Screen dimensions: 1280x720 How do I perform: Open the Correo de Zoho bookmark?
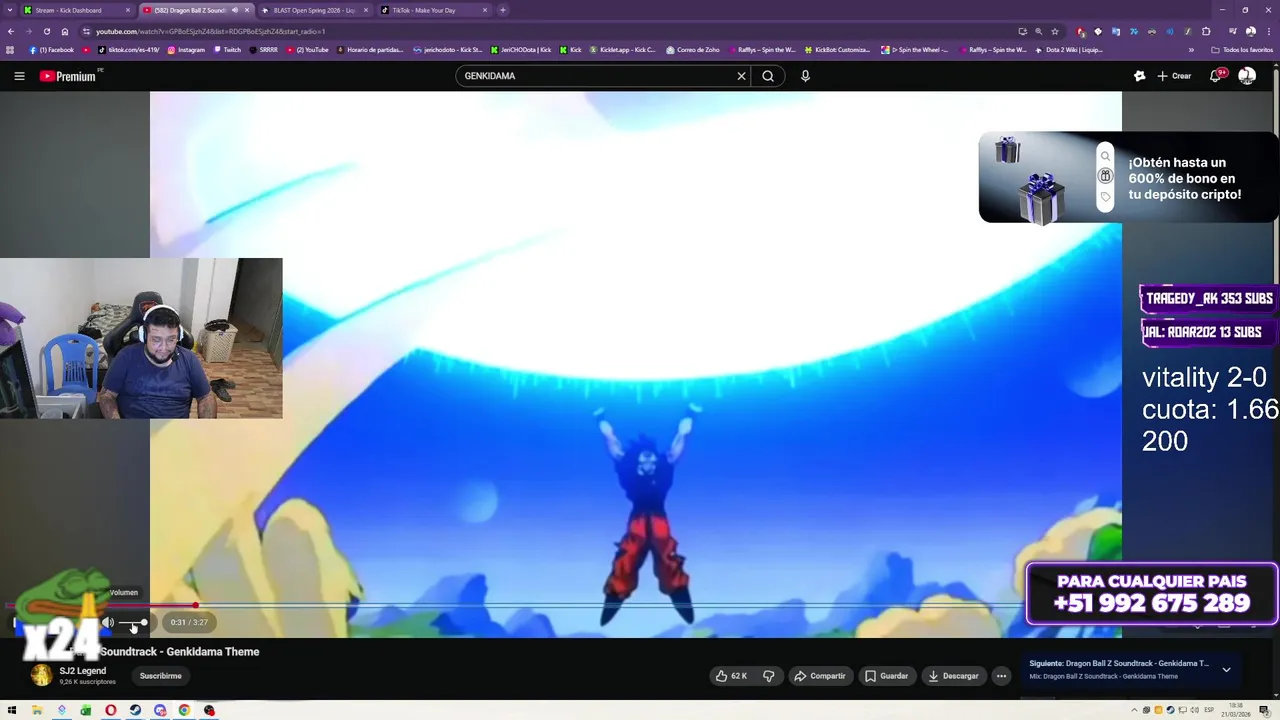coord(693,49)
